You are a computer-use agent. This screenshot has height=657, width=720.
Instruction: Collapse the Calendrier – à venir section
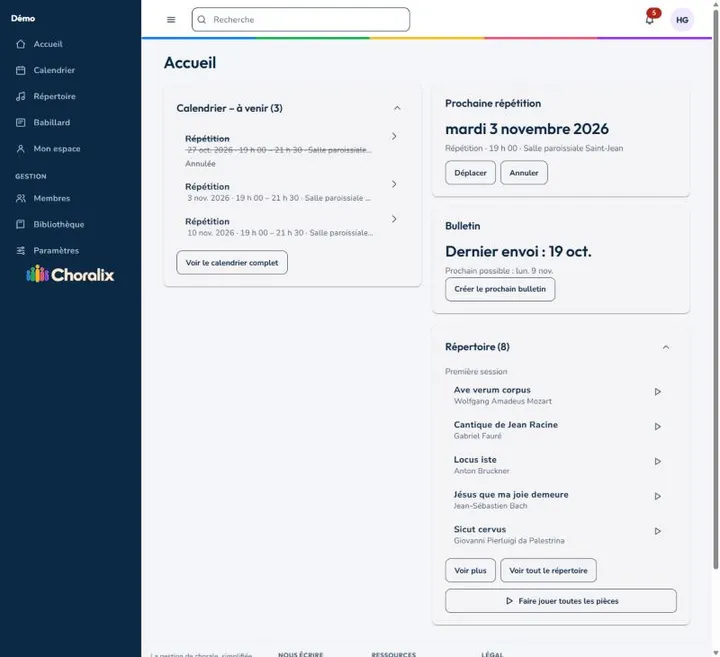397,108
